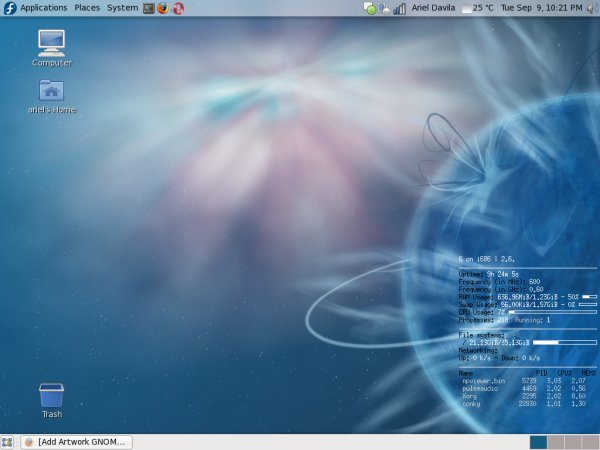
Task: Click the pulseaudio process row
Action: [x=524, y=388]
